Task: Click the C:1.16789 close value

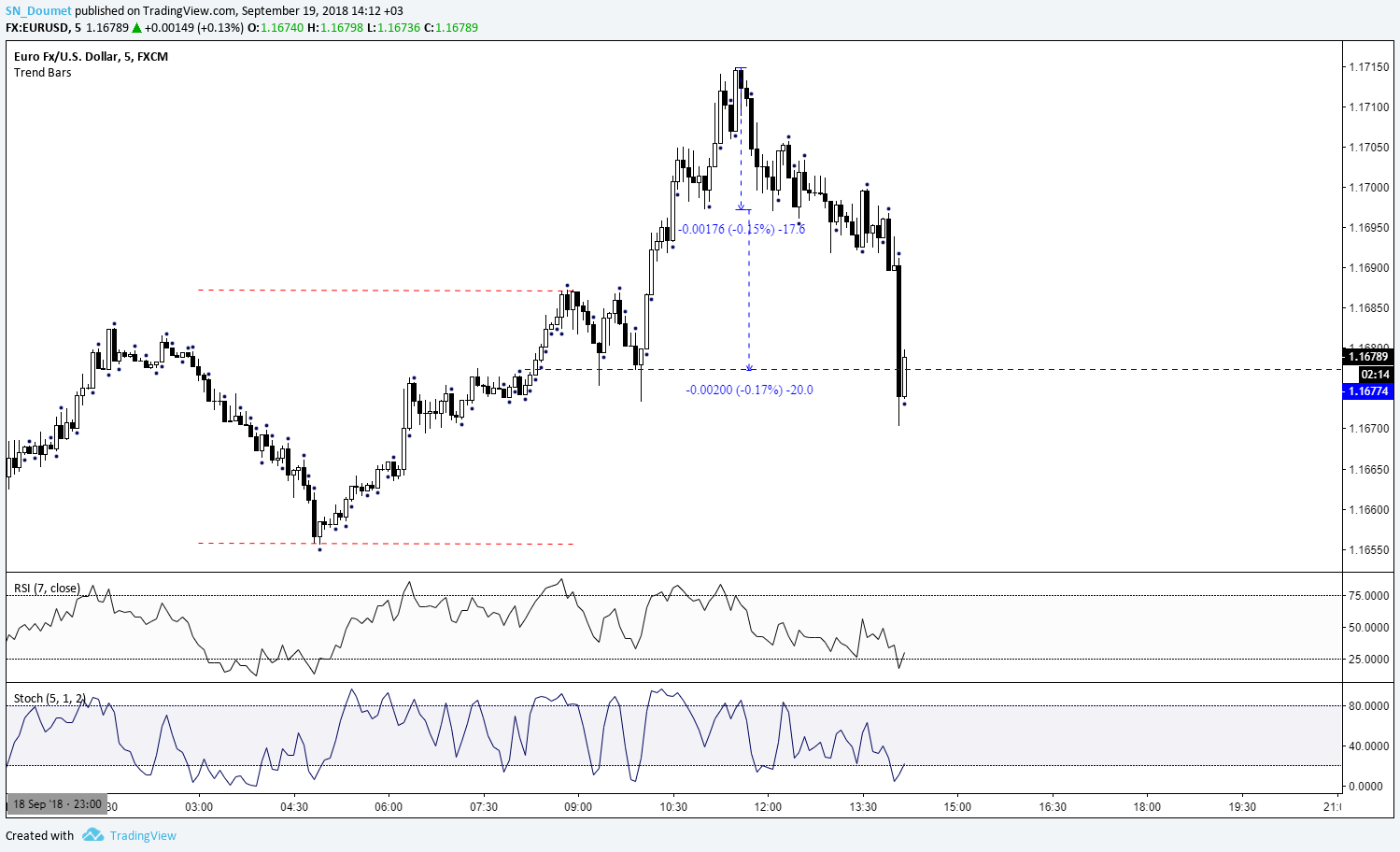Action: [x=451, y=28]
